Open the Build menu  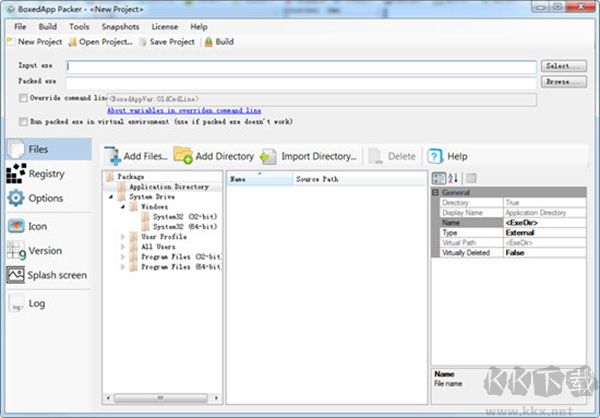[48, 27]
